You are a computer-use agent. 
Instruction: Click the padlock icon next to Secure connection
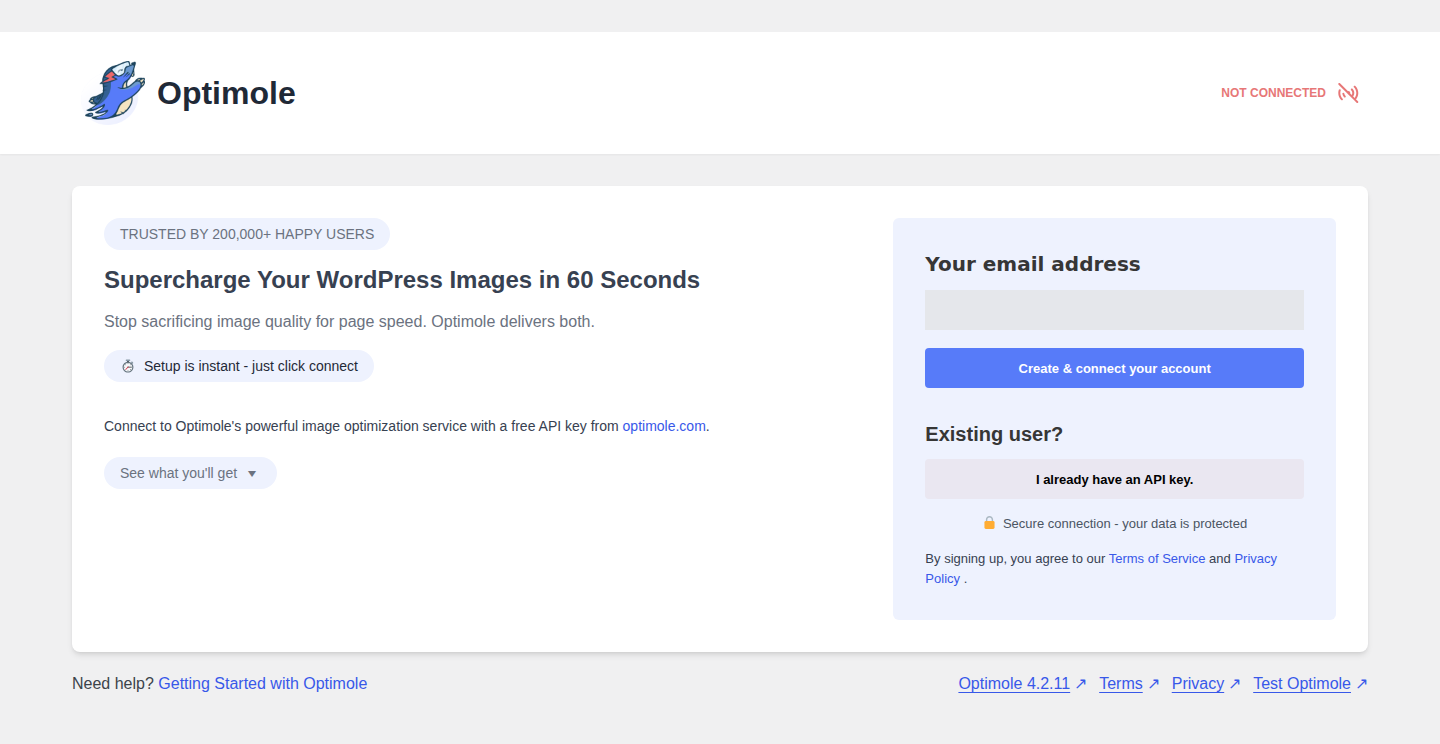989,523
